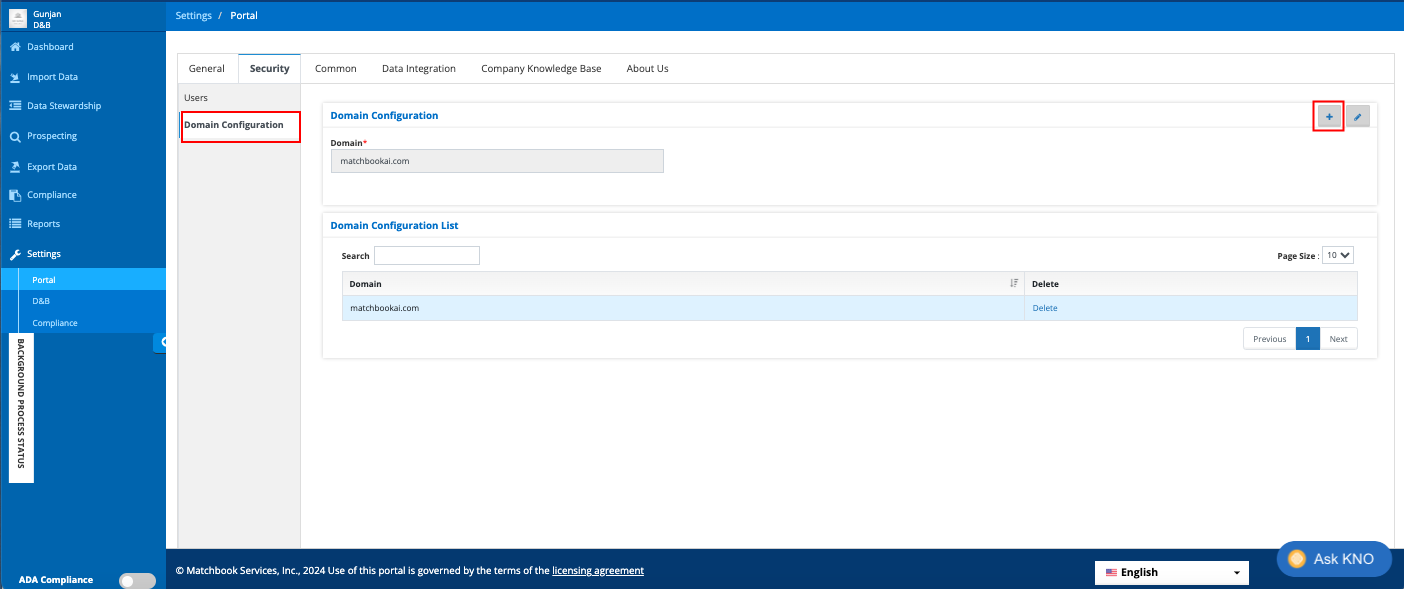Open Data Stewardship using its list icon
The height and width of the screenshot is (589, 1404).
(x=15, y=106)
